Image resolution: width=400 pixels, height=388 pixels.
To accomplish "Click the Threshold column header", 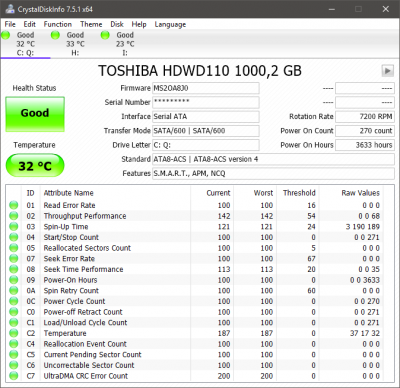I will click(299, 193).
